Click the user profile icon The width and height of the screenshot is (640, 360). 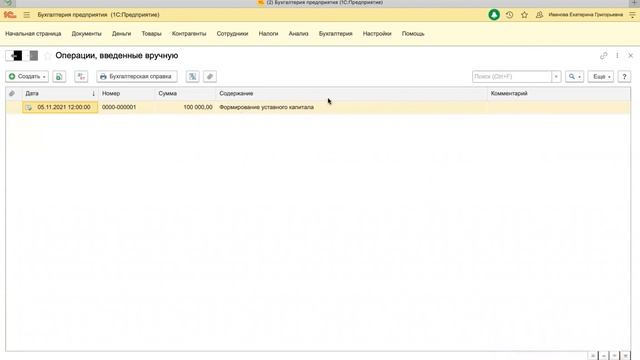point(539,15)
